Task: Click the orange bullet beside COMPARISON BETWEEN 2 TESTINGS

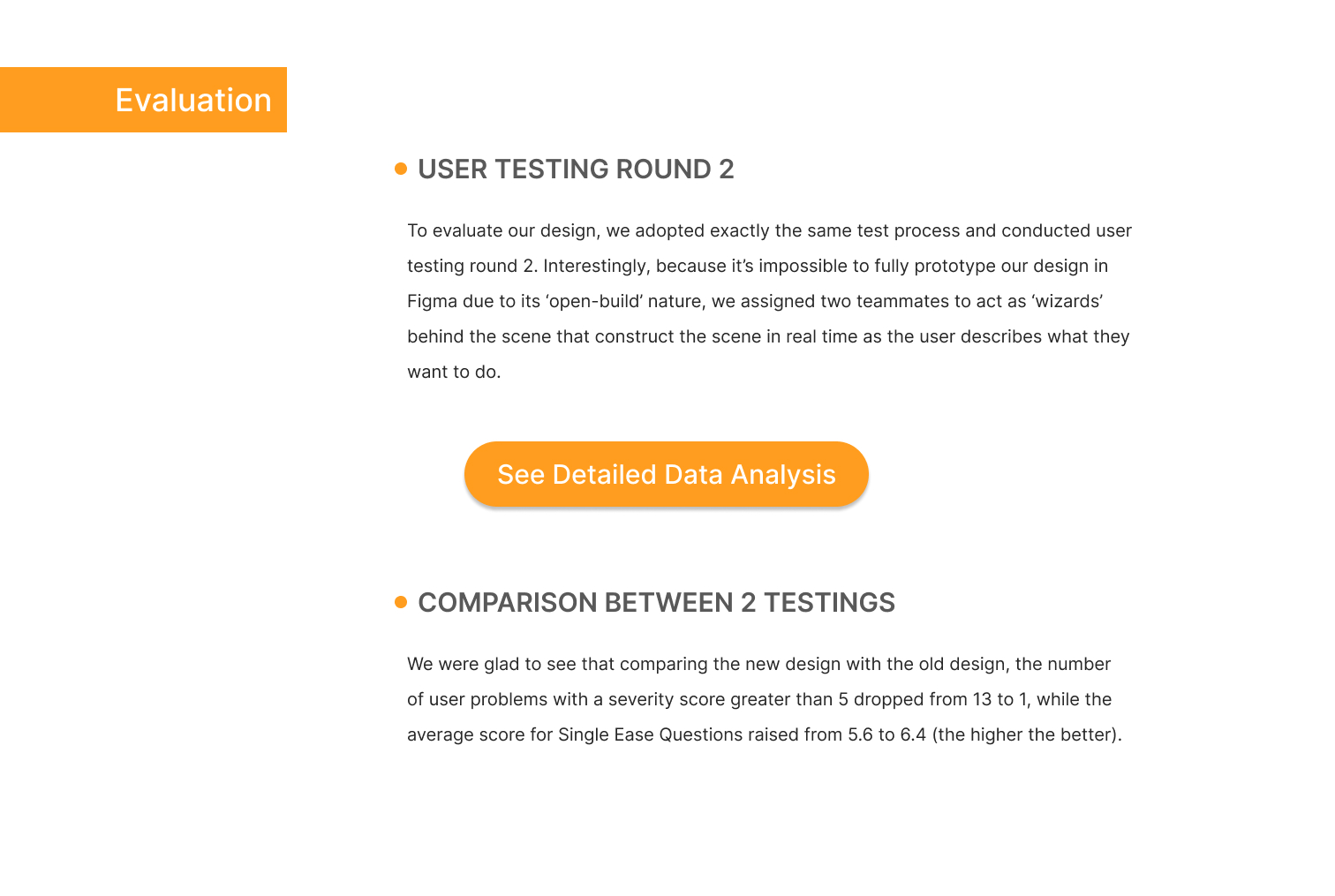Action: point(401,602)
